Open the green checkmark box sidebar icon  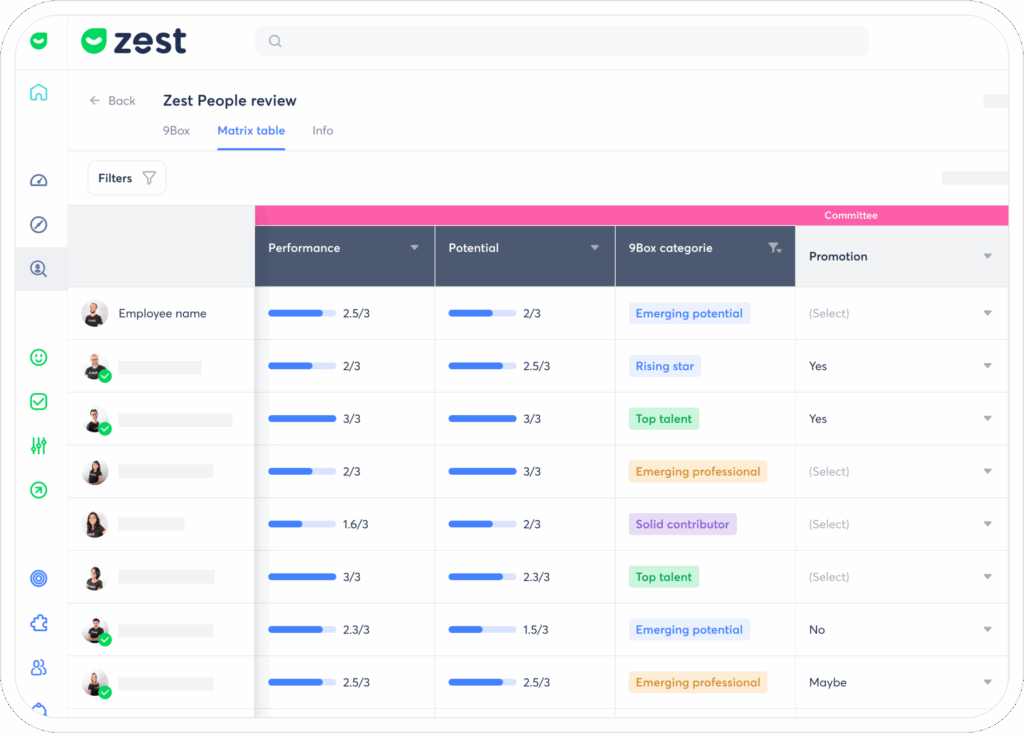coord(39,401)
